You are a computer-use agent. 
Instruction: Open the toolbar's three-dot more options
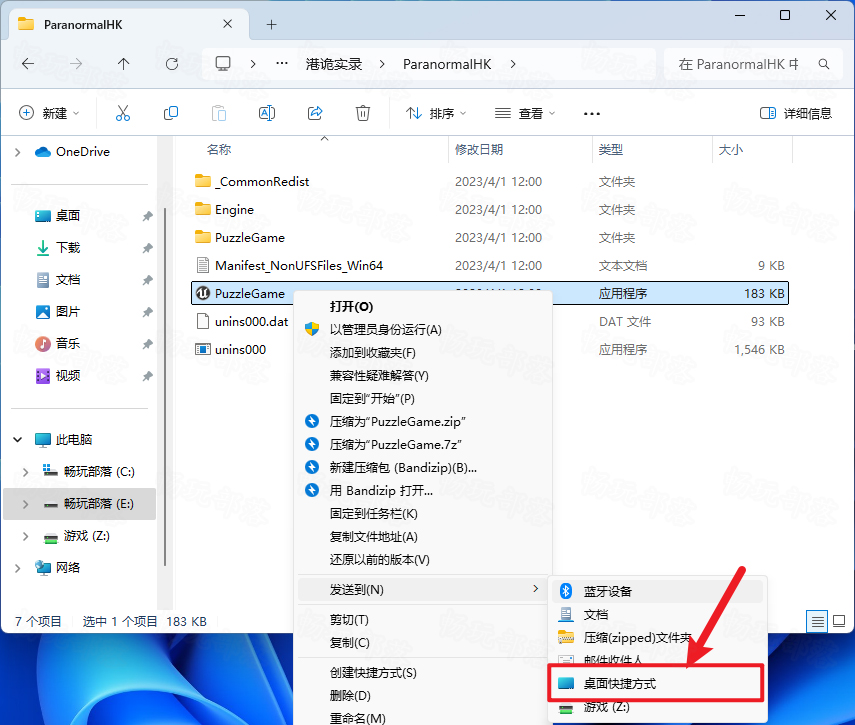point(592,113)
